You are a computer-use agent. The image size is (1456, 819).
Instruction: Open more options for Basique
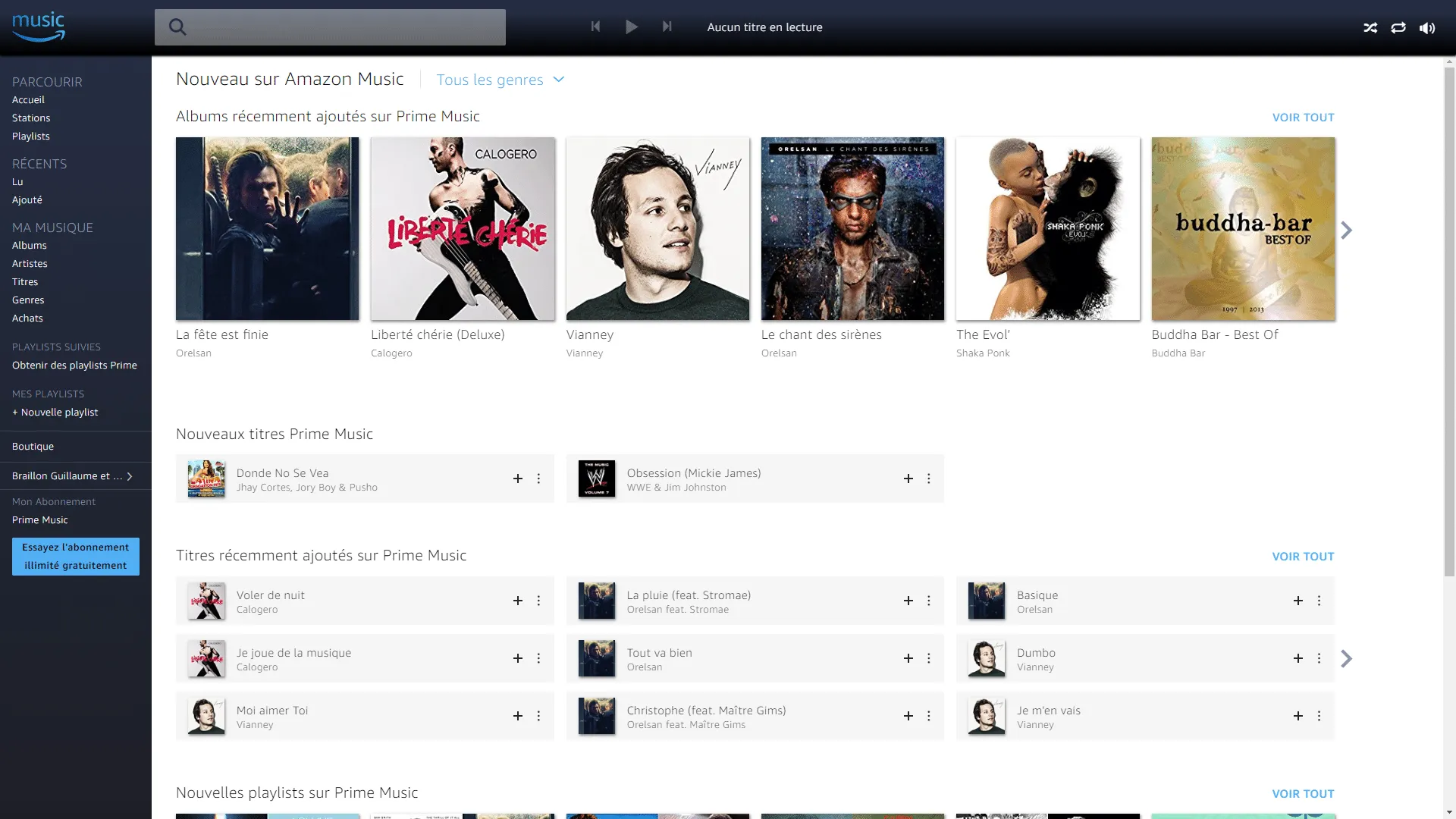click(1319, 601)
